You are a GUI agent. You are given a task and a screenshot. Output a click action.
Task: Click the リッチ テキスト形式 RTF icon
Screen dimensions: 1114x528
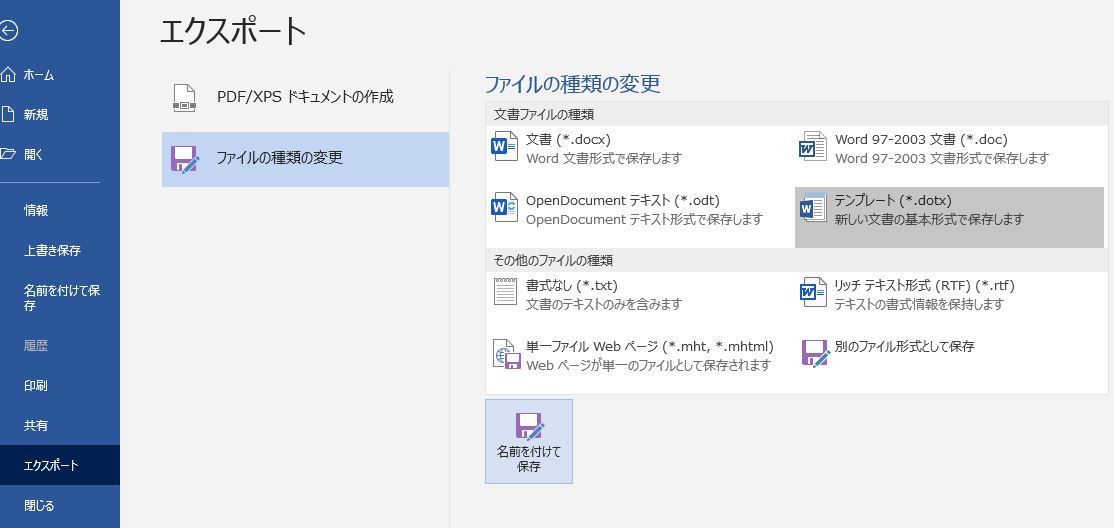click(x=813, y=292)
